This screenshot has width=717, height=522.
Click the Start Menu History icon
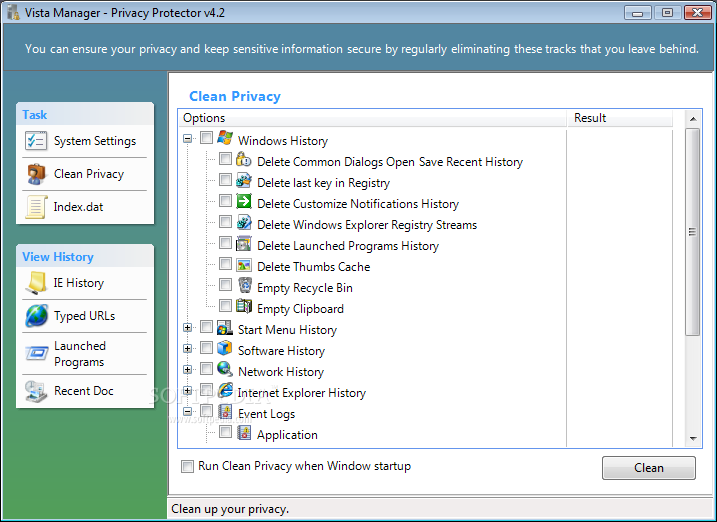[225, 327]
